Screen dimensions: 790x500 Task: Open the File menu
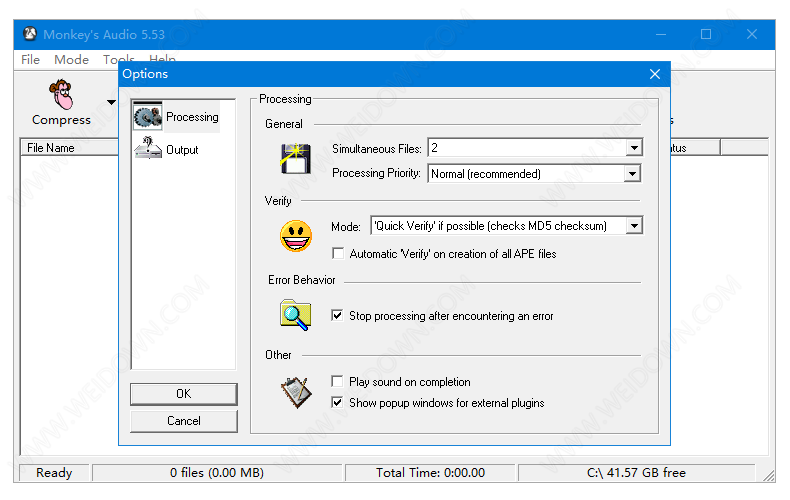(30, 59)
